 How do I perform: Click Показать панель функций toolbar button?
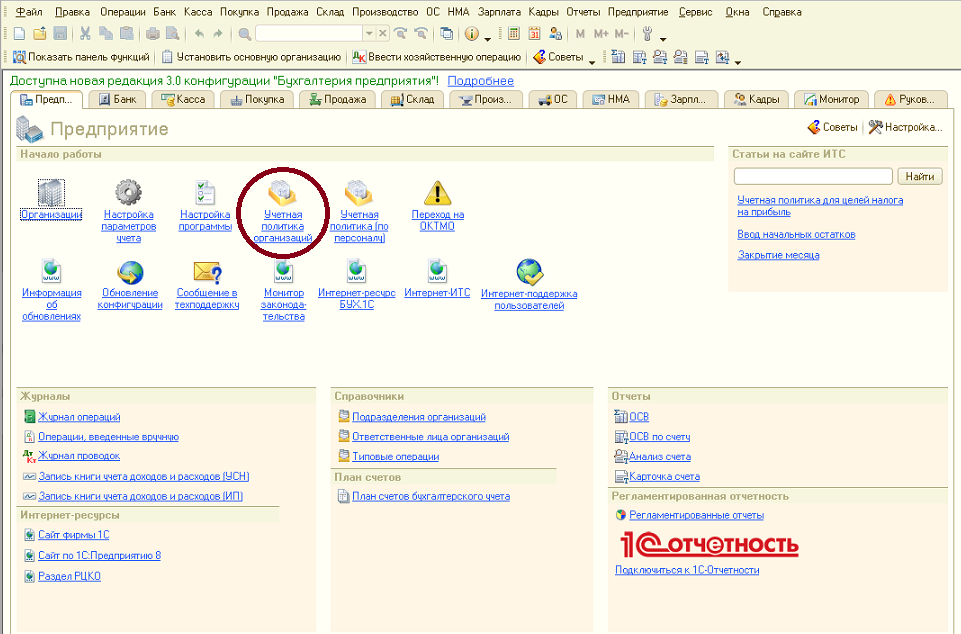pos(81,57)
